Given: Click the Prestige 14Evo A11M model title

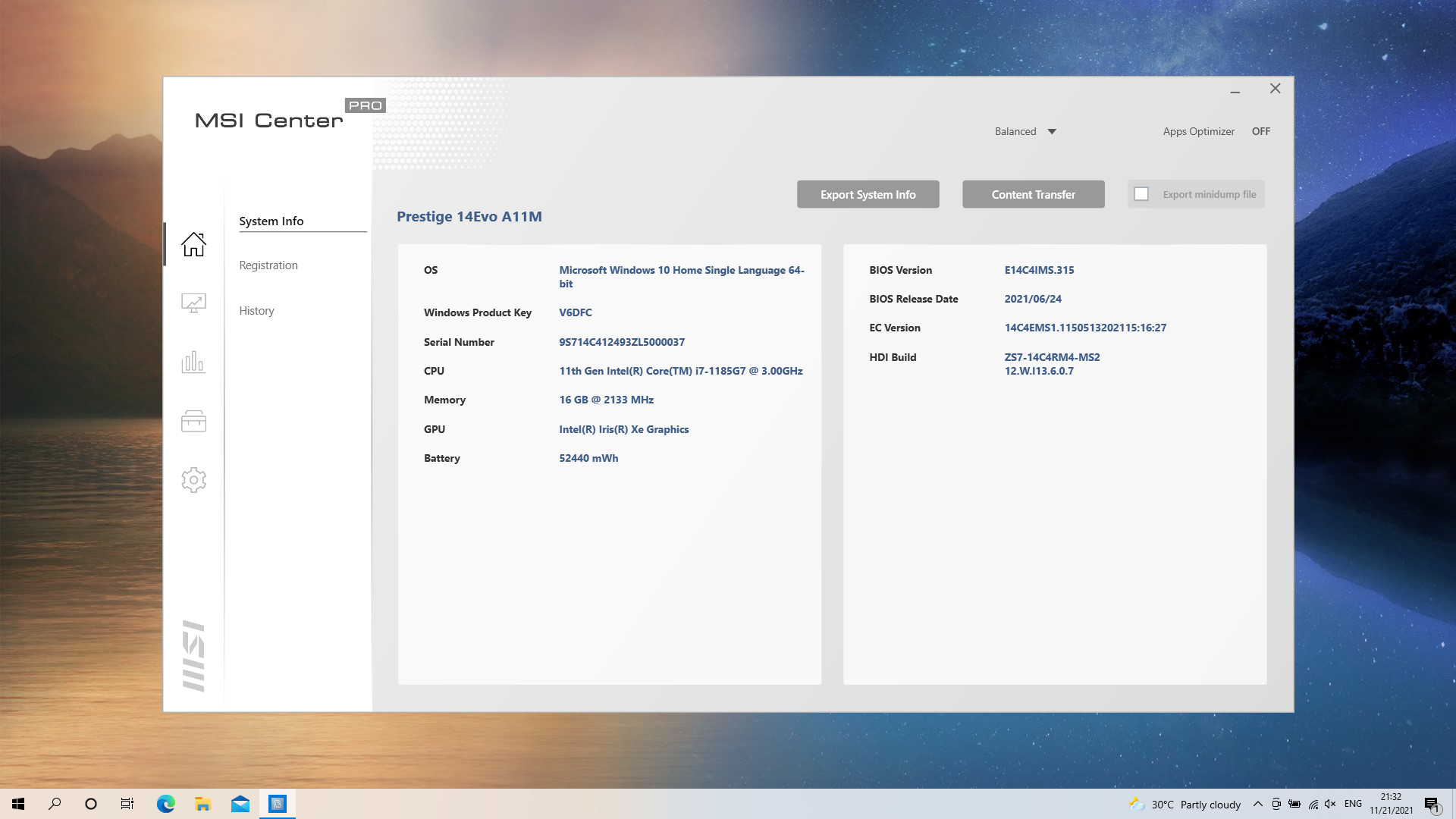Looking at the screenshot, I should point(469,217).
